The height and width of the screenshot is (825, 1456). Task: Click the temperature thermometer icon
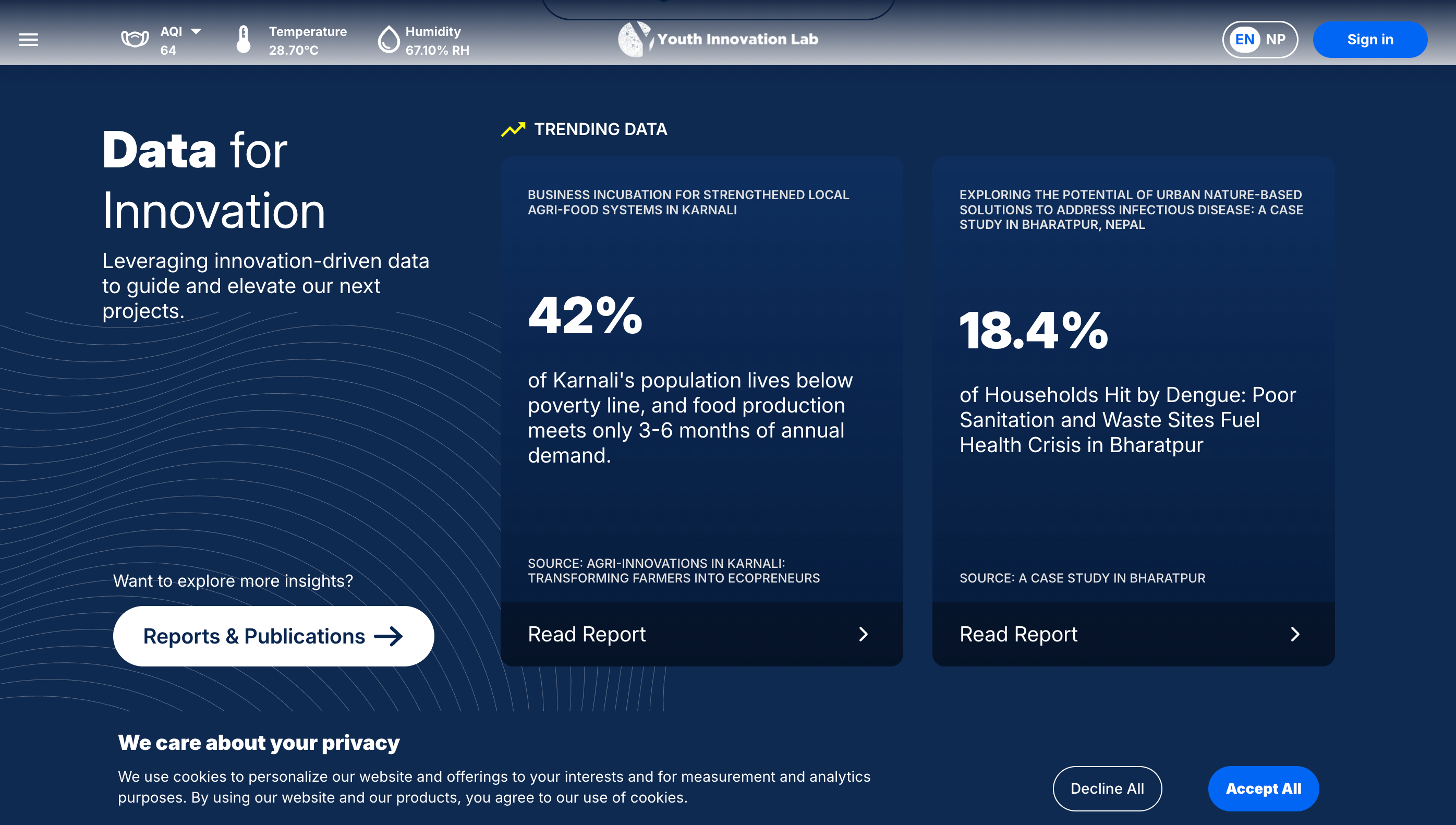(244, 39)
